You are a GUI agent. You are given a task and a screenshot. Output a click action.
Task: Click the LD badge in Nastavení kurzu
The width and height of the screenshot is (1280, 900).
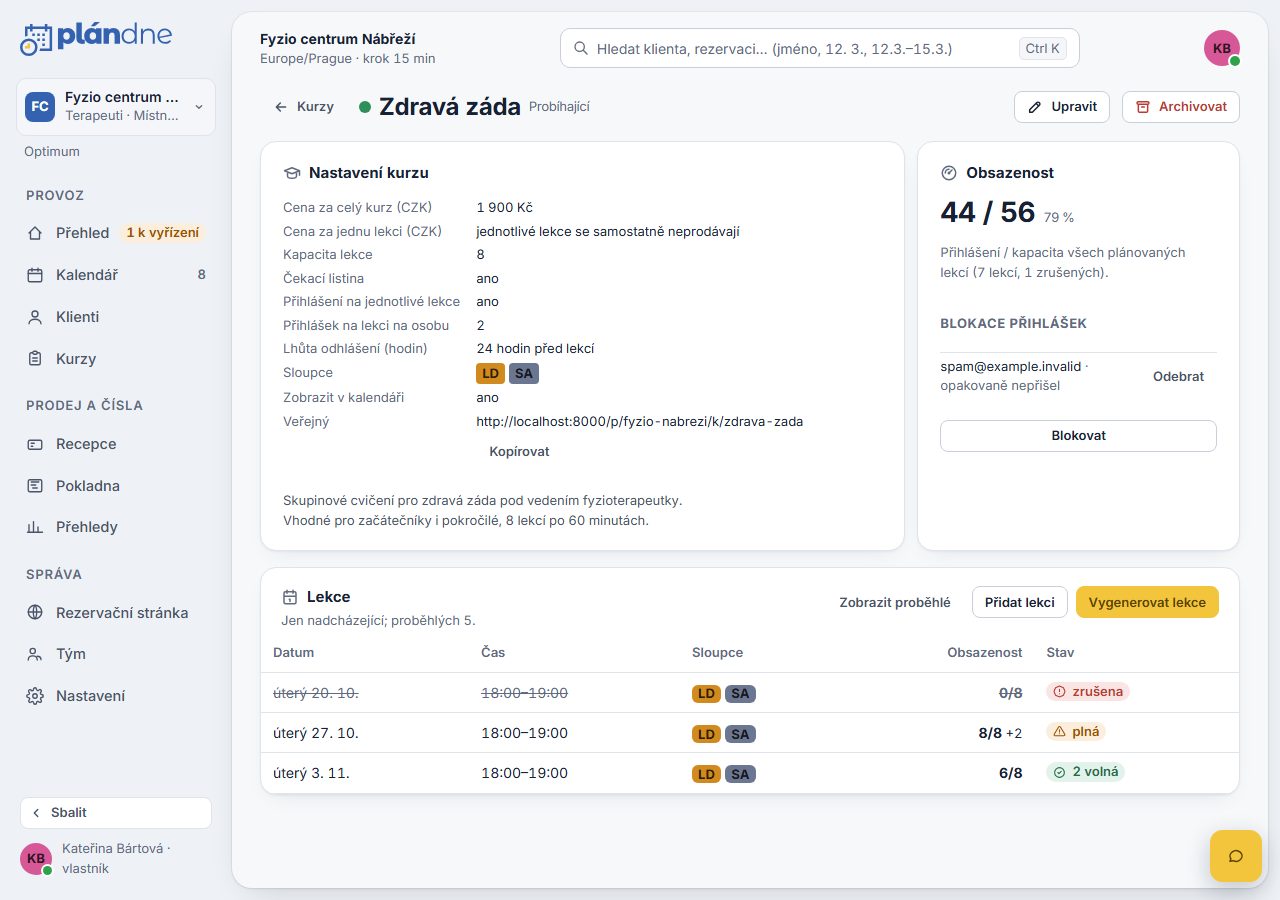(491, 373)
